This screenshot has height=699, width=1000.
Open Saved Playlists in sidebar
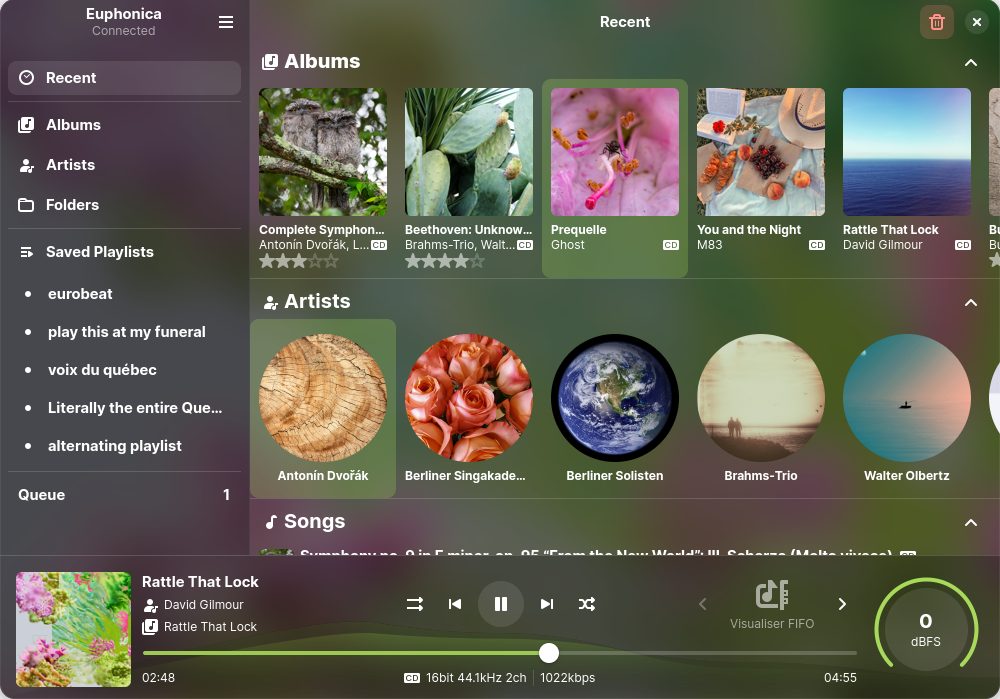tap(124, 252)
